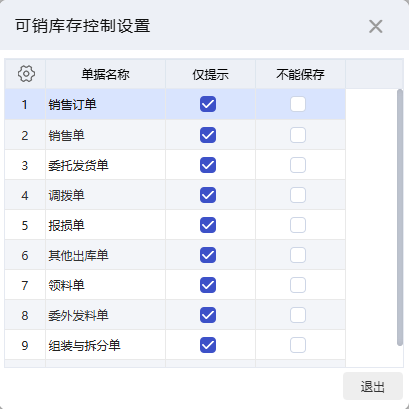Uncheck 仅提示 for 委外发料单
This screenshot has width=409, height=409.
pyautogui.click(x=208, y=315)
